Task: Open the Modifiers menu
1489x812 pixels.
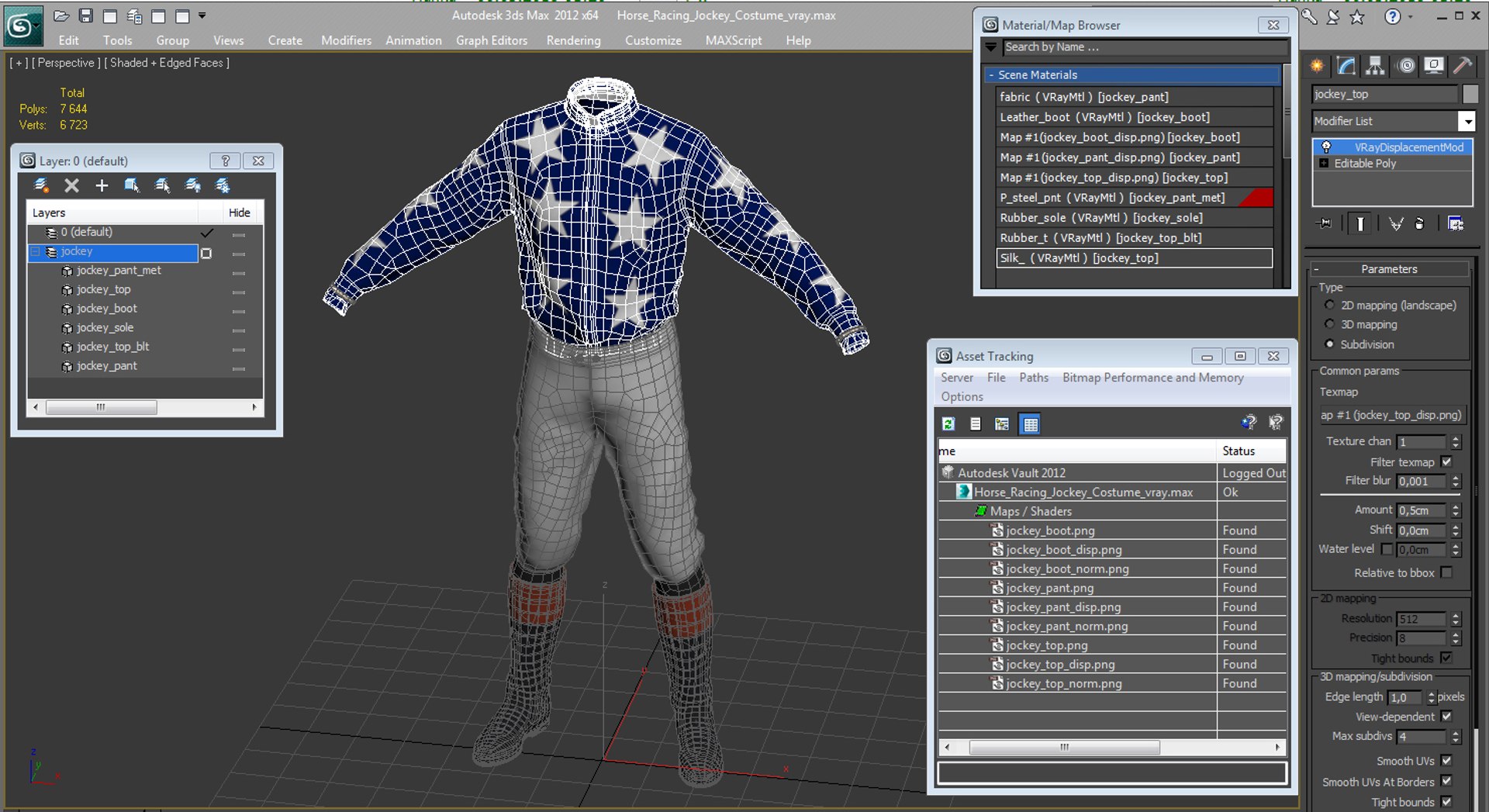Action: tap(346, 40)
